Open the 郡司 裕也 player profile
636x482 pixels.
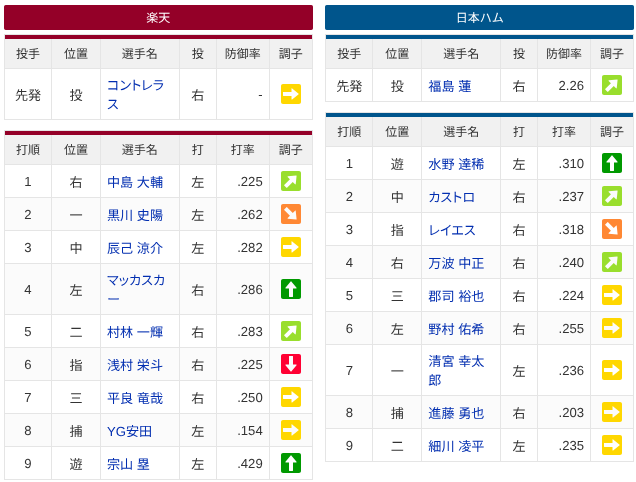[456, 296]
